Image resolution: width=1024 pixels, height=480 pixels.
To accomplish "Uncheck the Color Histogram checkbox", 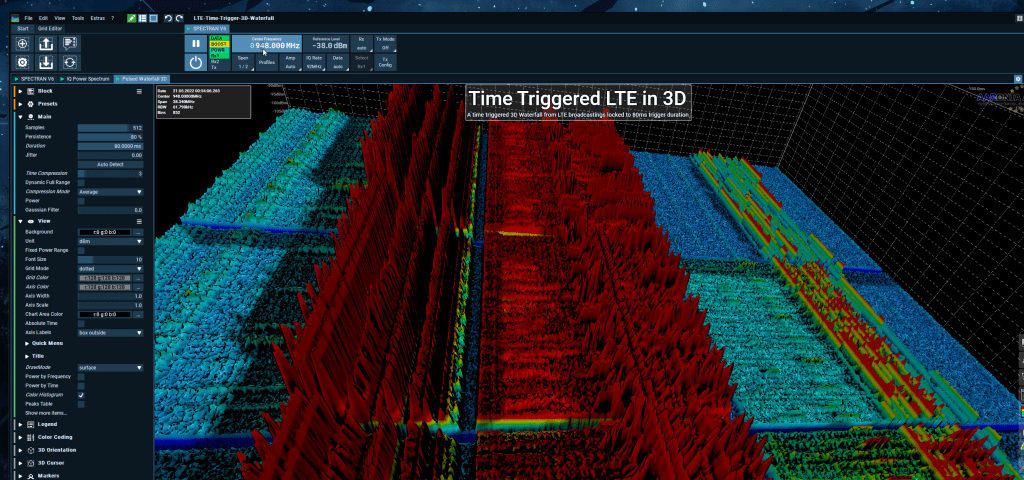I will [x=81, y=395].
